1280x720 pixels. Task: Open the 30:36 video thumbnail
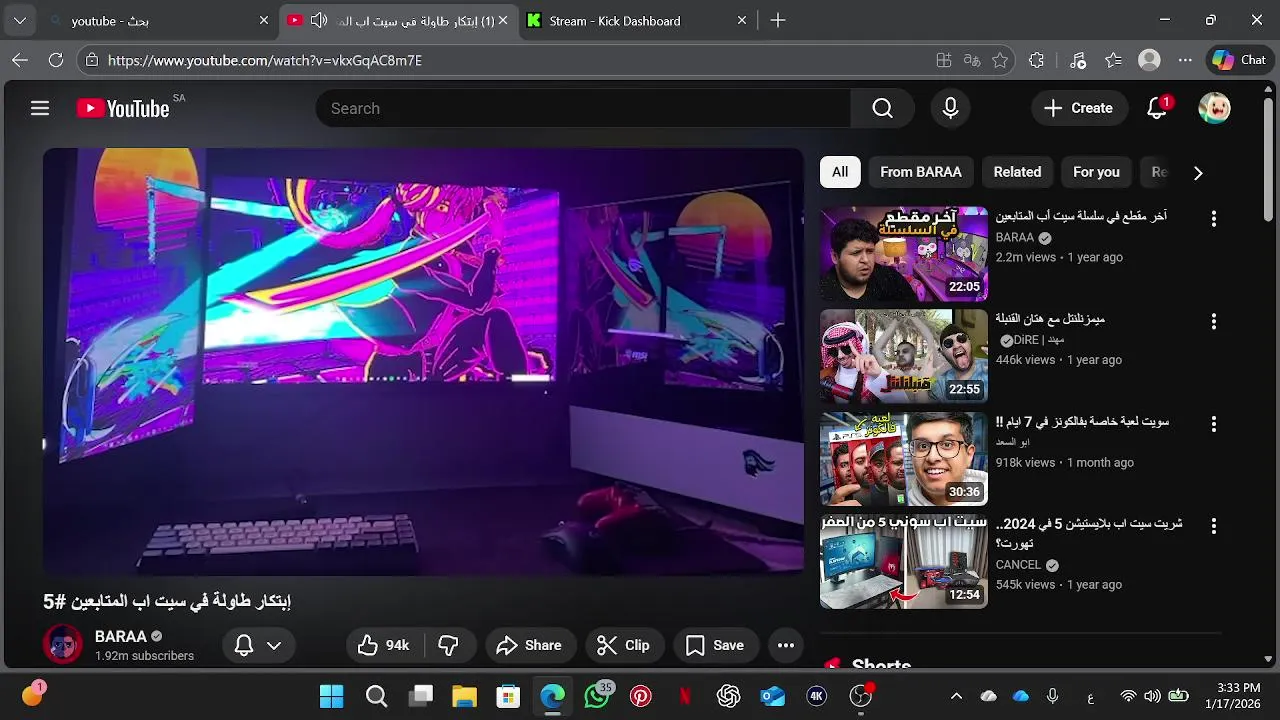coord(904,459)
